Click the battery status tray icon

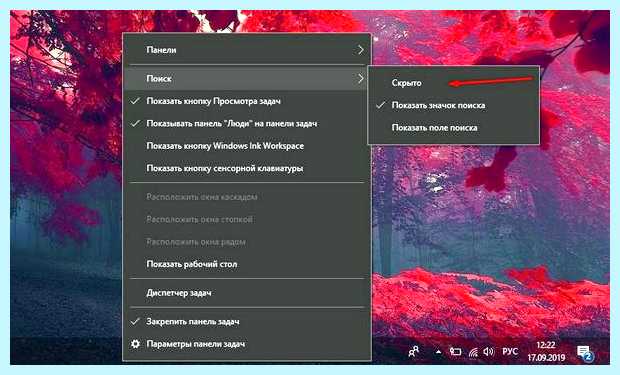point(456,351)
